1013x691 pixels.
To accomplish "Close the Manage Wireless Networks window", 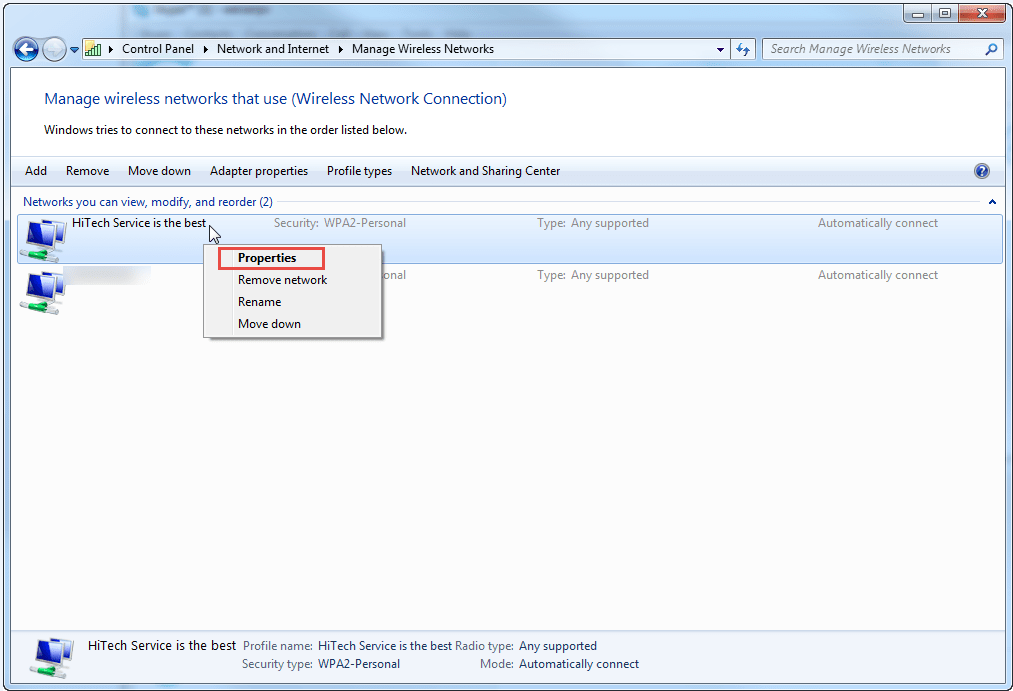I will (982, 14).
